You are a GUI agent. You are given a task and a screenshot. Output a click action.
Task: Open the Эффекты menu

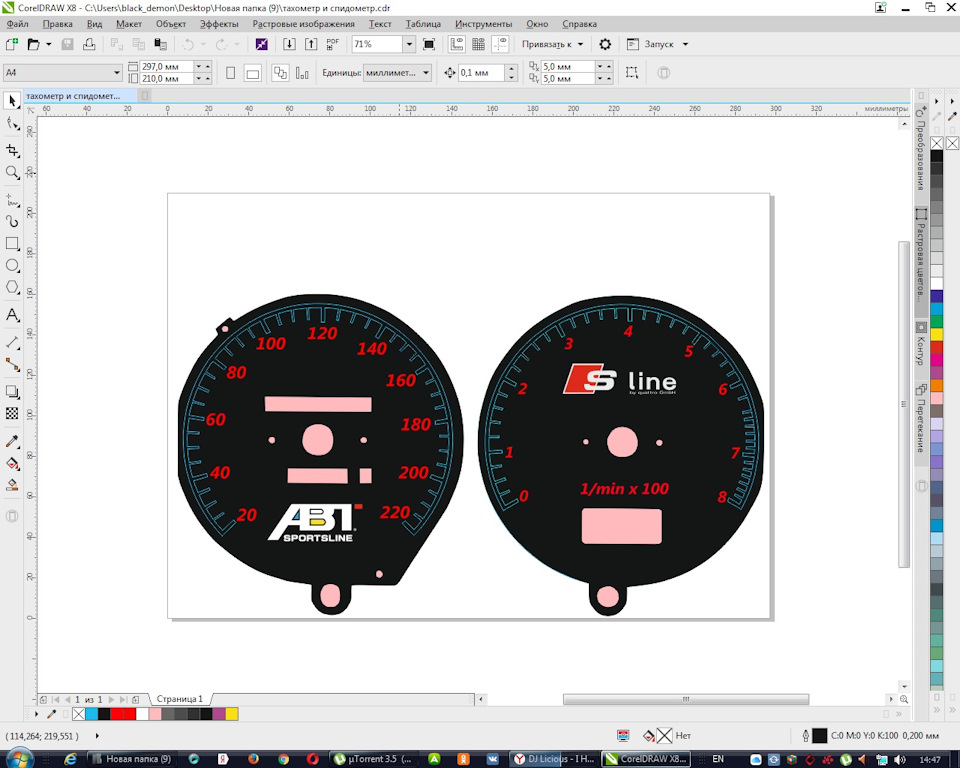[x=219, y=24]
